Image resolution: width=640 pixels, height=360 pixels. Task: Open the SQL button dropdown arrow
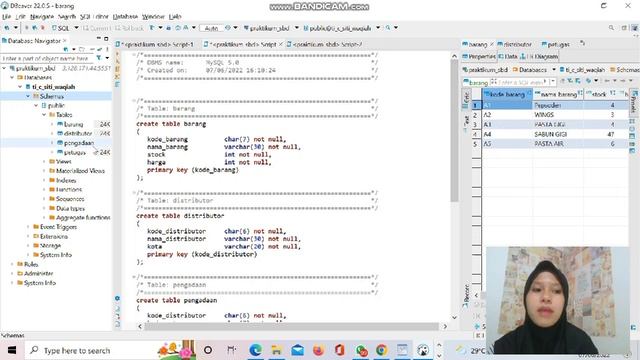point(76,28)
